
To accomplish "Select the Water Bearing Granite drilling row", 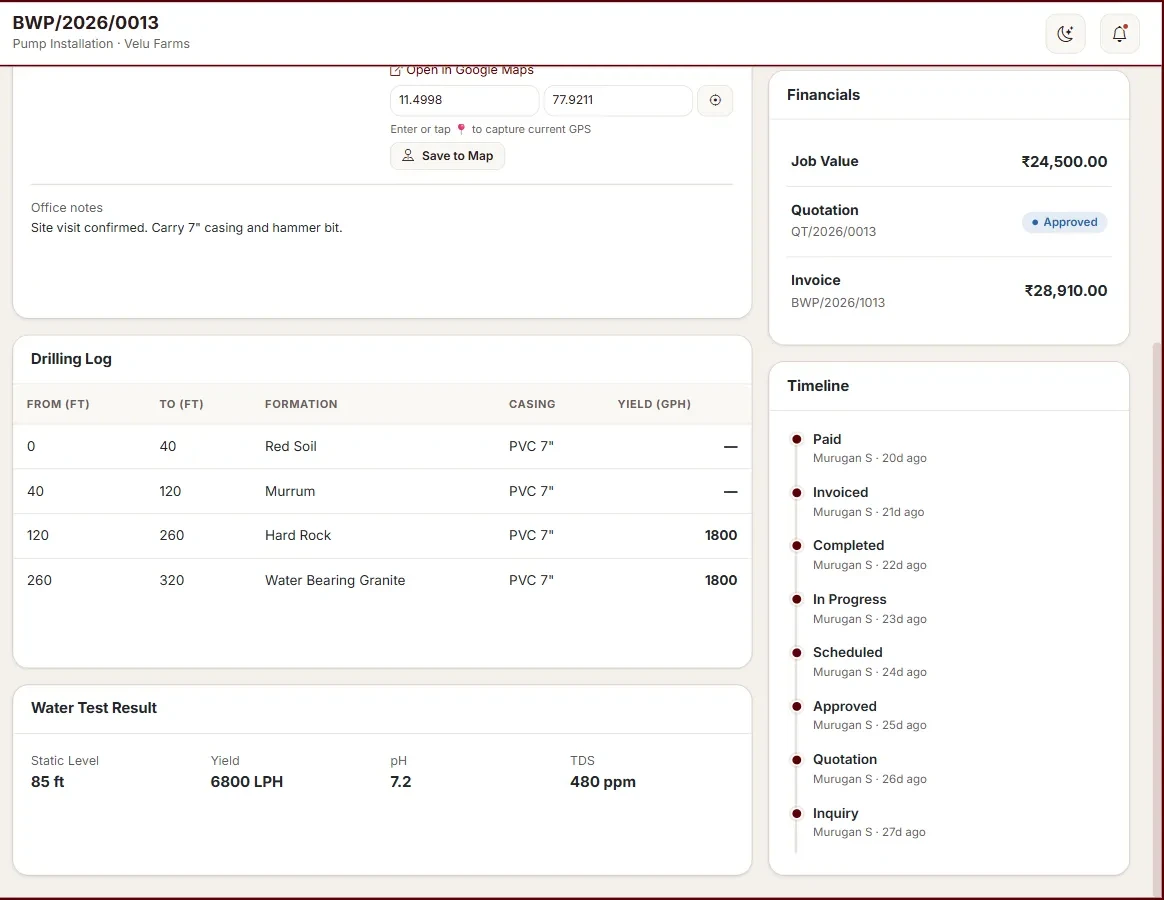I will click(x=382, y=581).
